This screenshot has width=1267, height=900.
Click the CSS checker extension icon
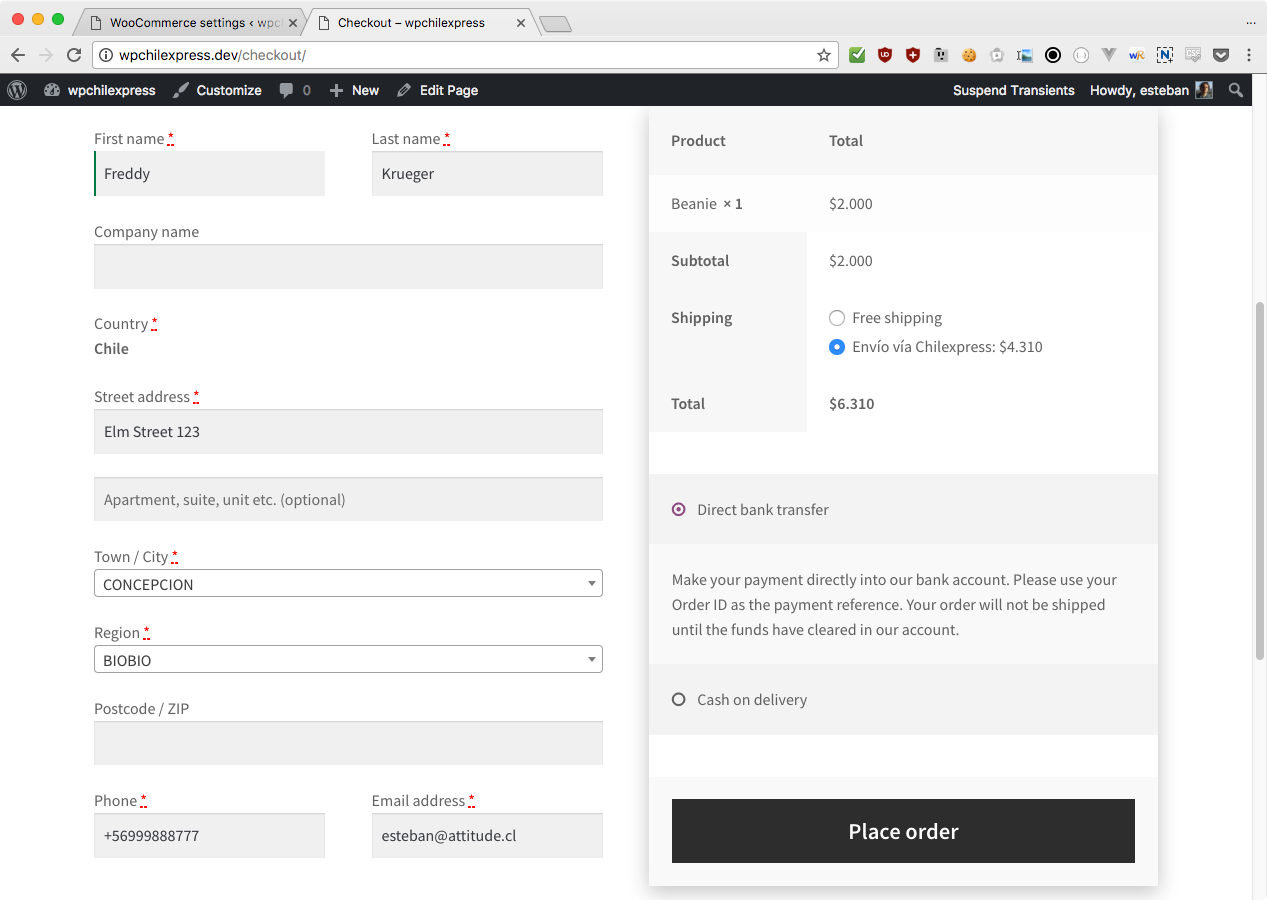[x=1193, y=55]
